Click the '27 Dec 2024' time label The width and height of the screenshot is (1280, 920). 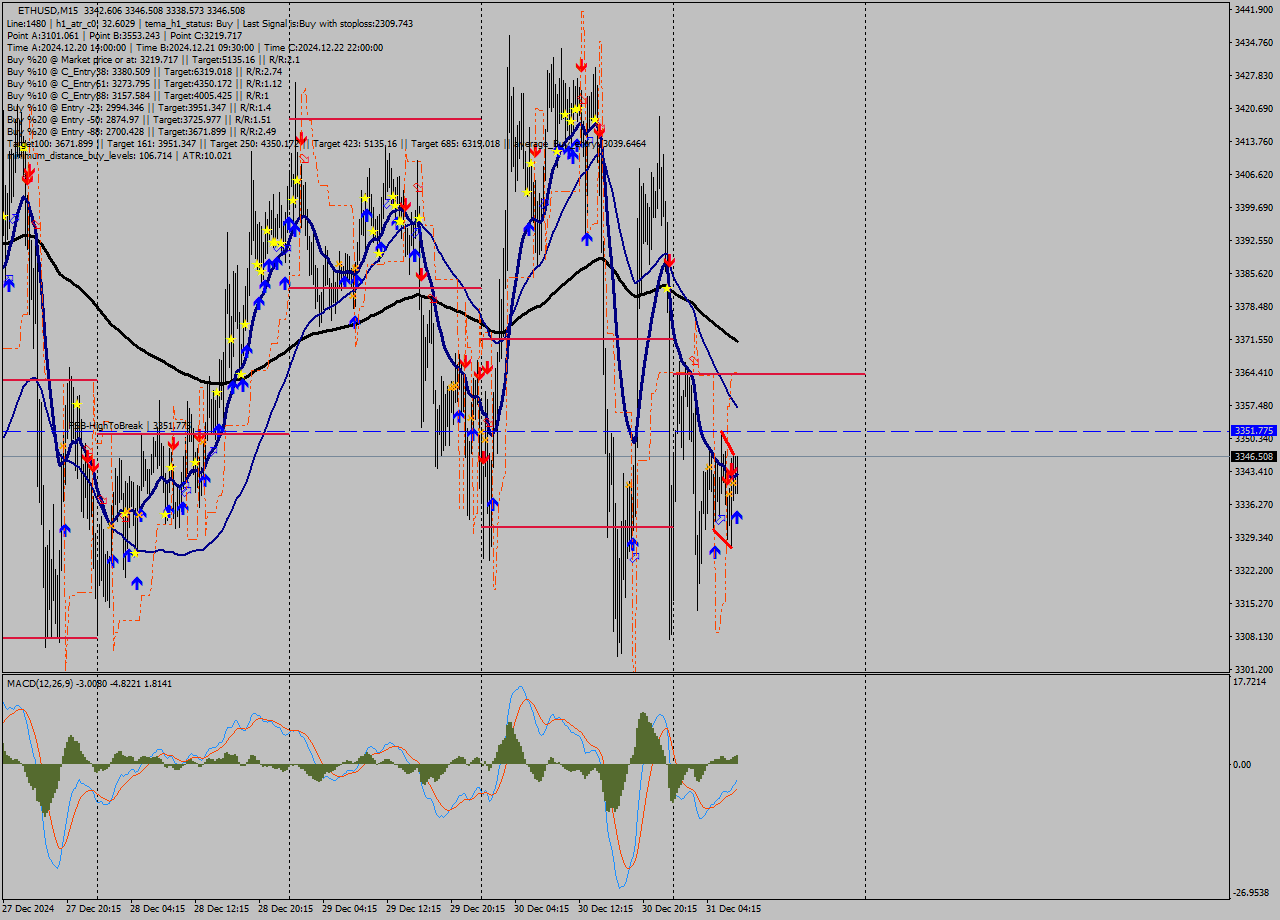pos(29,909)
